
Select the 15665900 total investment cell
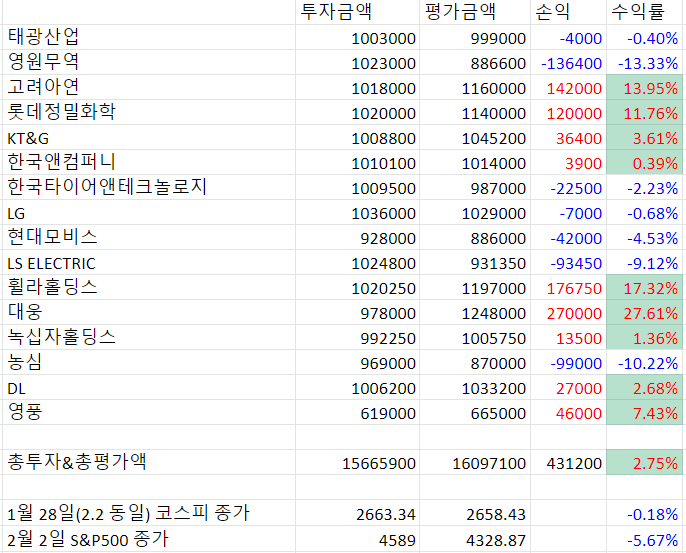pos(357,462)
